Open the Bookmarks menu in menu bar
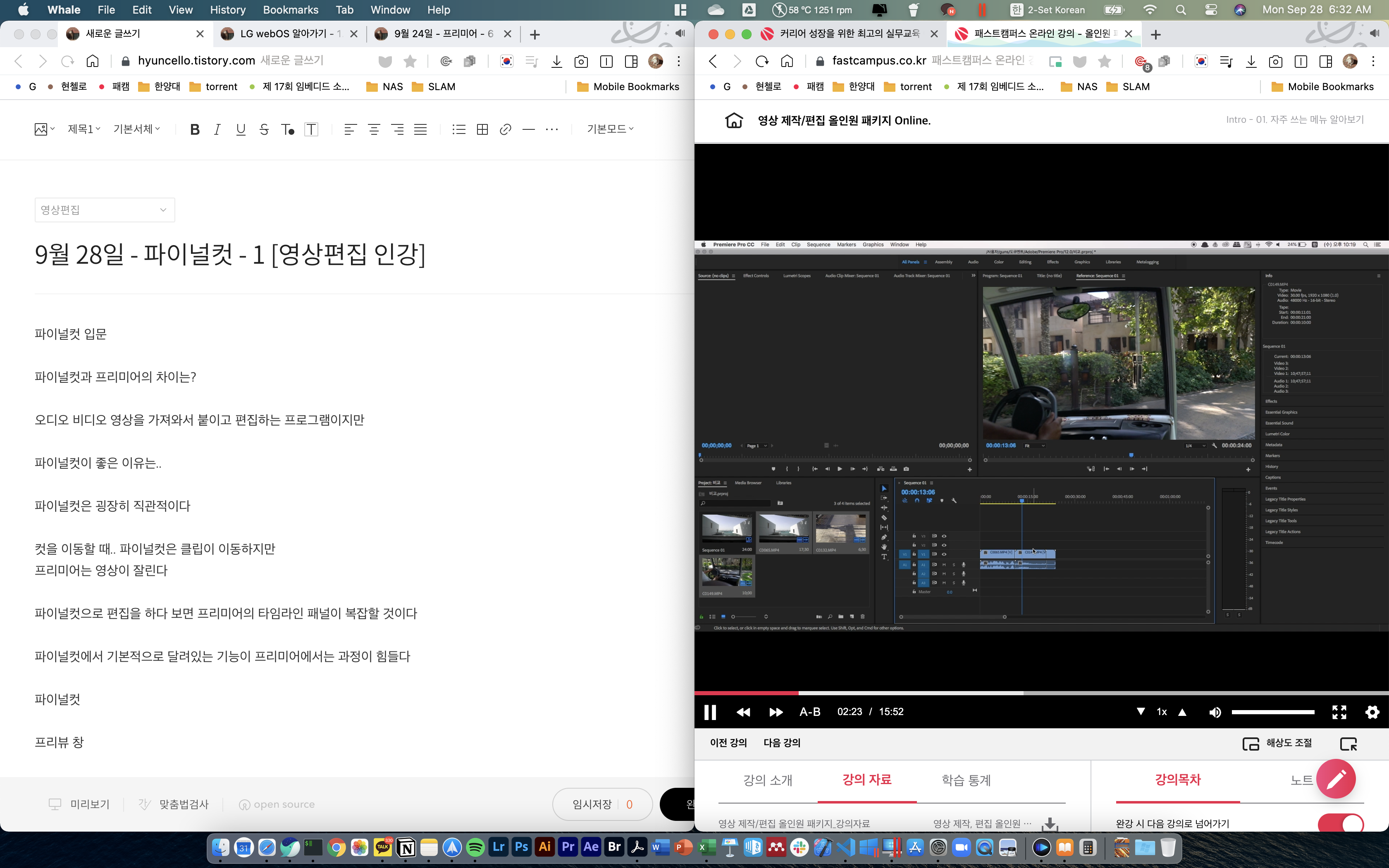Screen dimensions: 1389x868 click(x=291, y=10)
